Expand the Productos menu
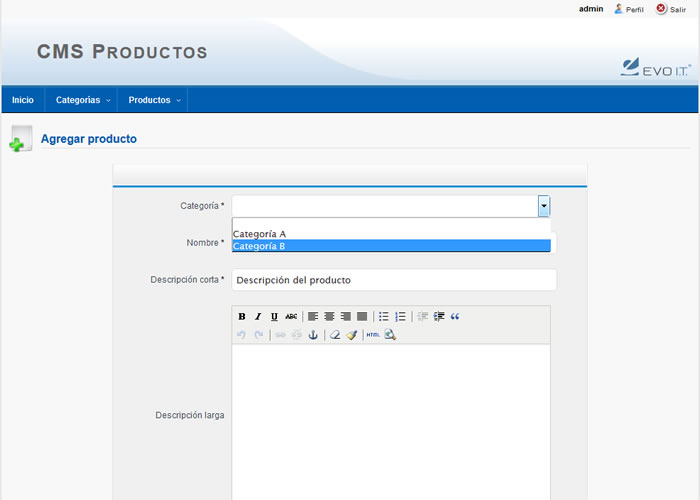The image size is (700, 500). (153, 100)
